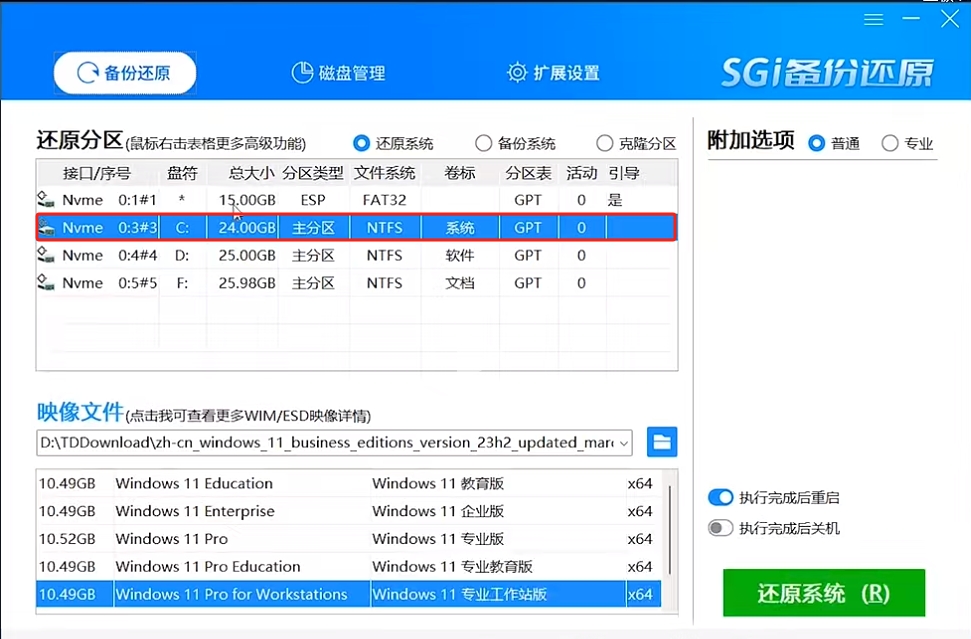
Task: Disable the 执行完成后重启 toggle
Action: point(722,497)
